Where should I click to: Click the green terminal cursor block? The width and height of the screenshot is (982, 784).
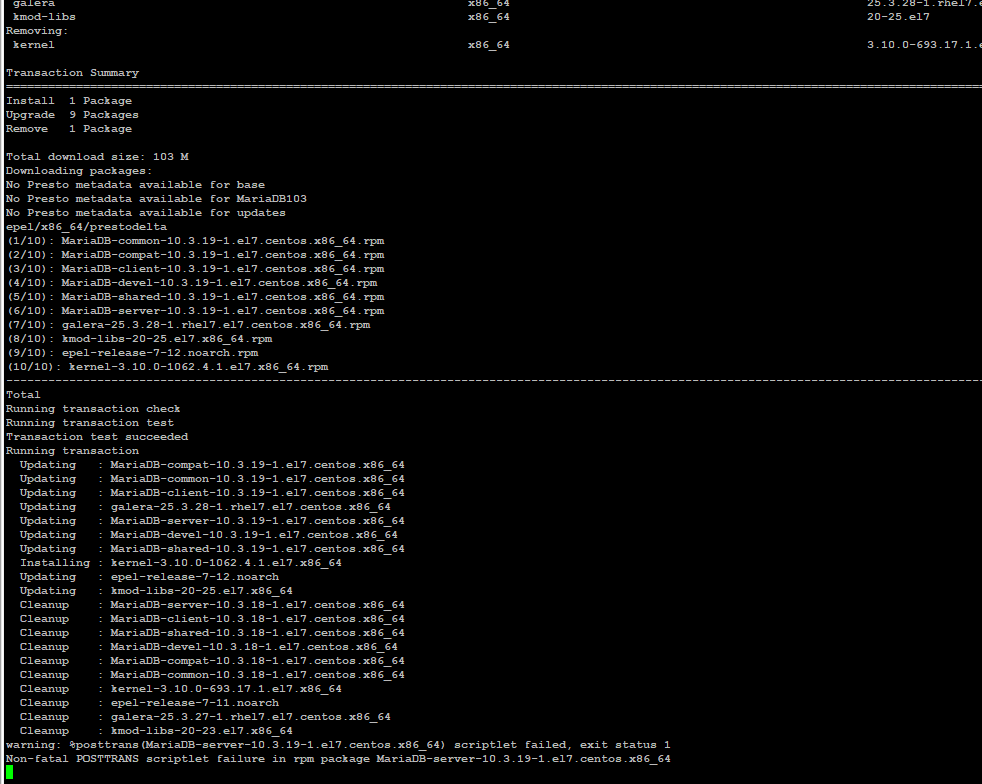click(x=10, y=773)
